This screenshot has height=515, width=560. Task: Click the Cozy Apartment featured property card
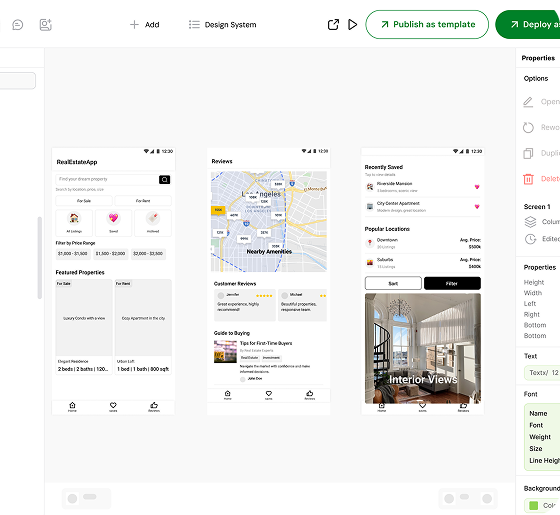click(x=143, y=327)
